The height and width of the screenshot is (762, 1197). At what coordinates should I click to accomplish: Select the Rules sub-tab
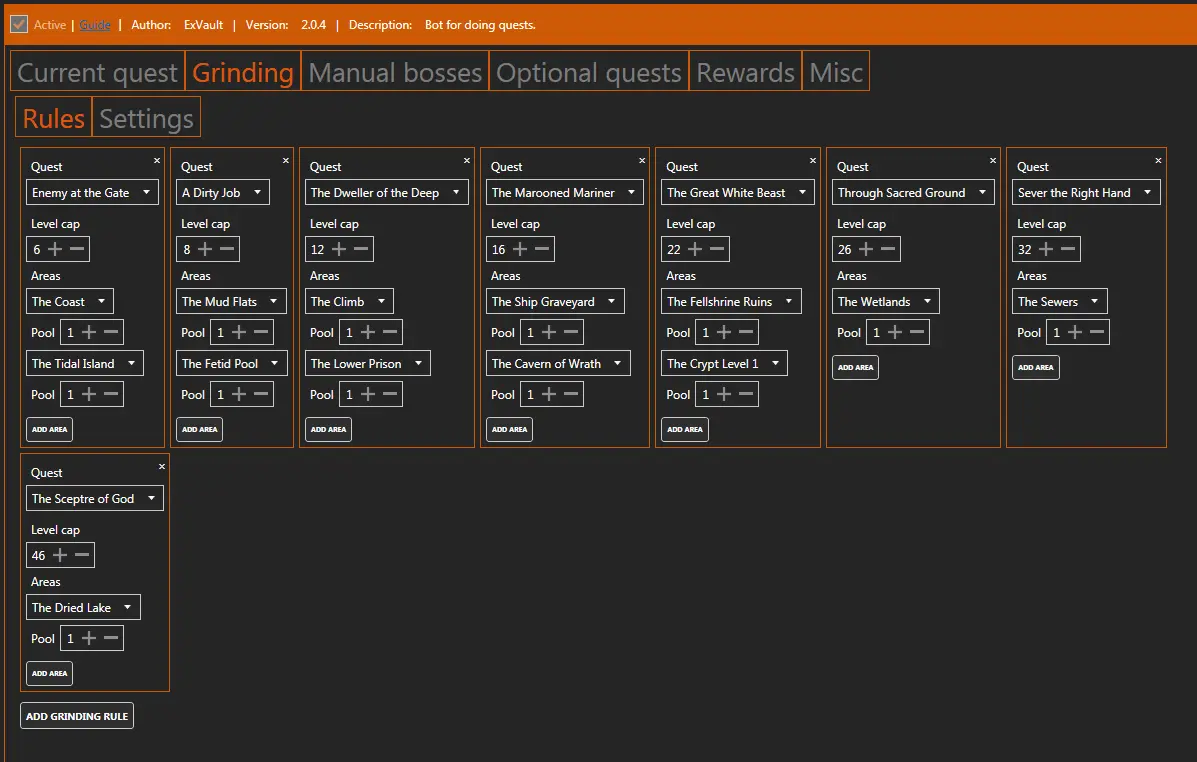coord(53,118)
